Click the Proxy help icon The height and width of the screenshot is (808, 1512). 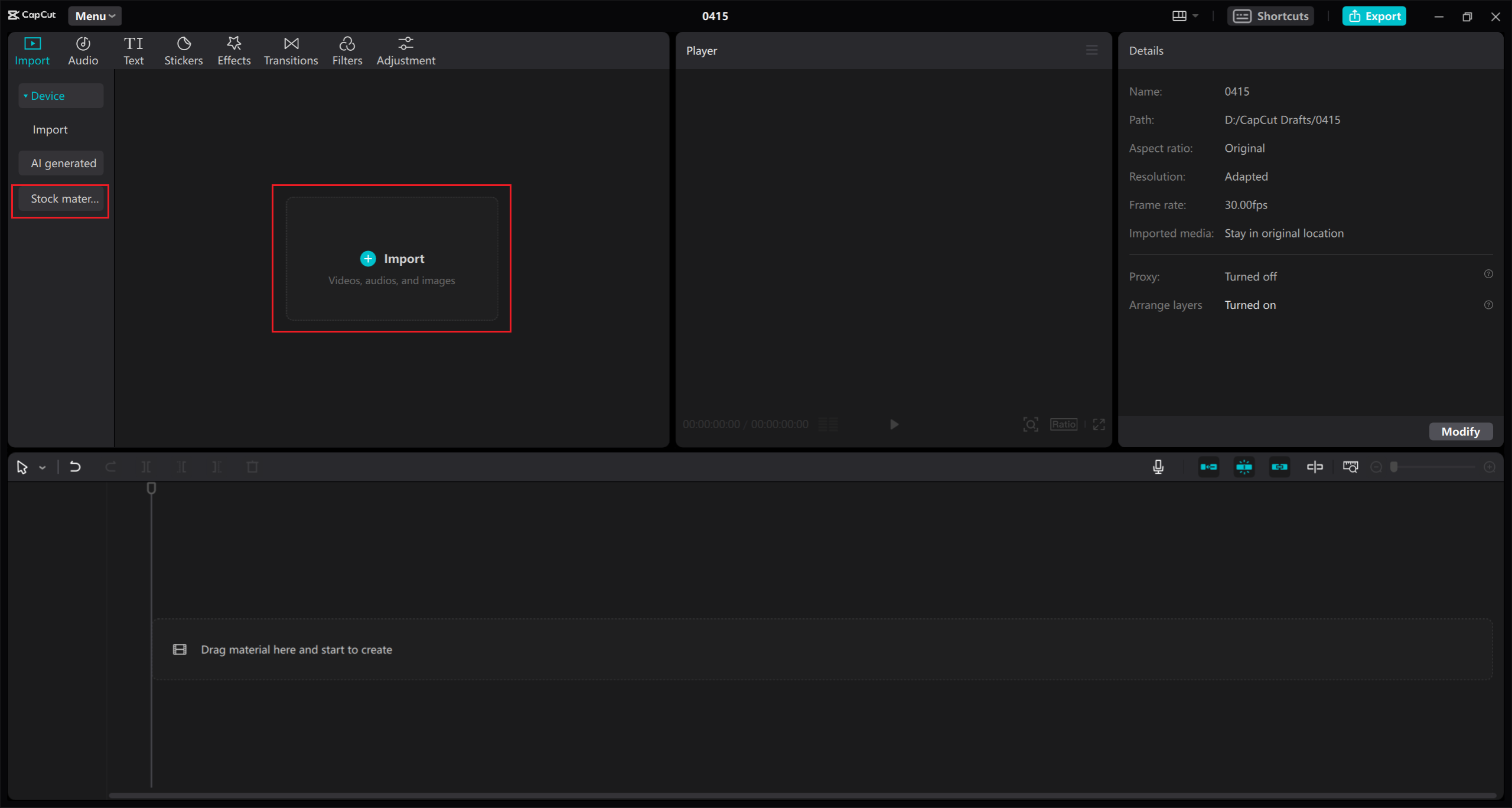(1488, 274)
